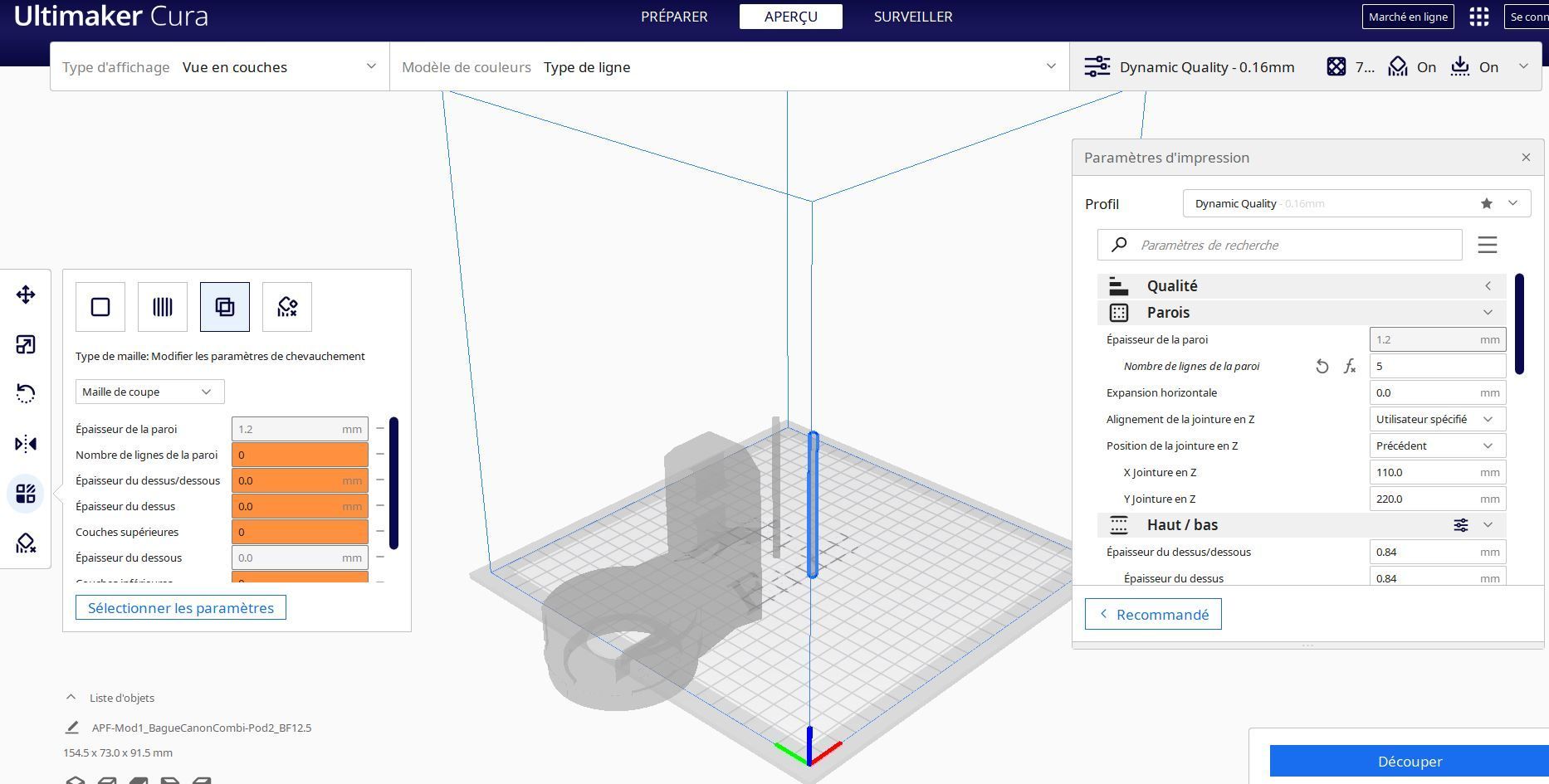Open the Support Blocker tool
The width and height of the screenshot is (1549, 784).
click(x=26, y=543)
